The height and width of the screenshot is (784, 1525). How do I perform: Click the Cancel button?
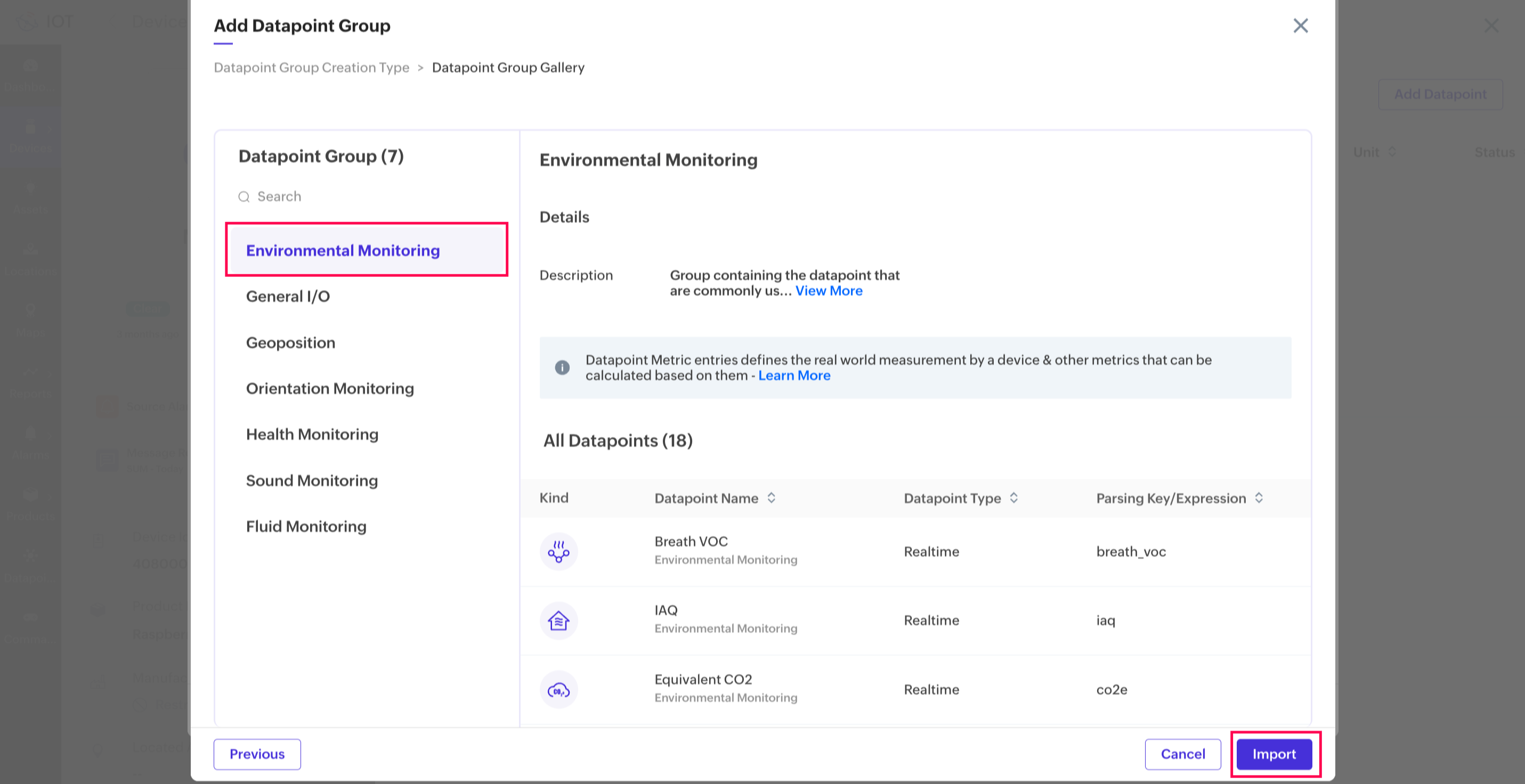click(x=1182, y=754)
